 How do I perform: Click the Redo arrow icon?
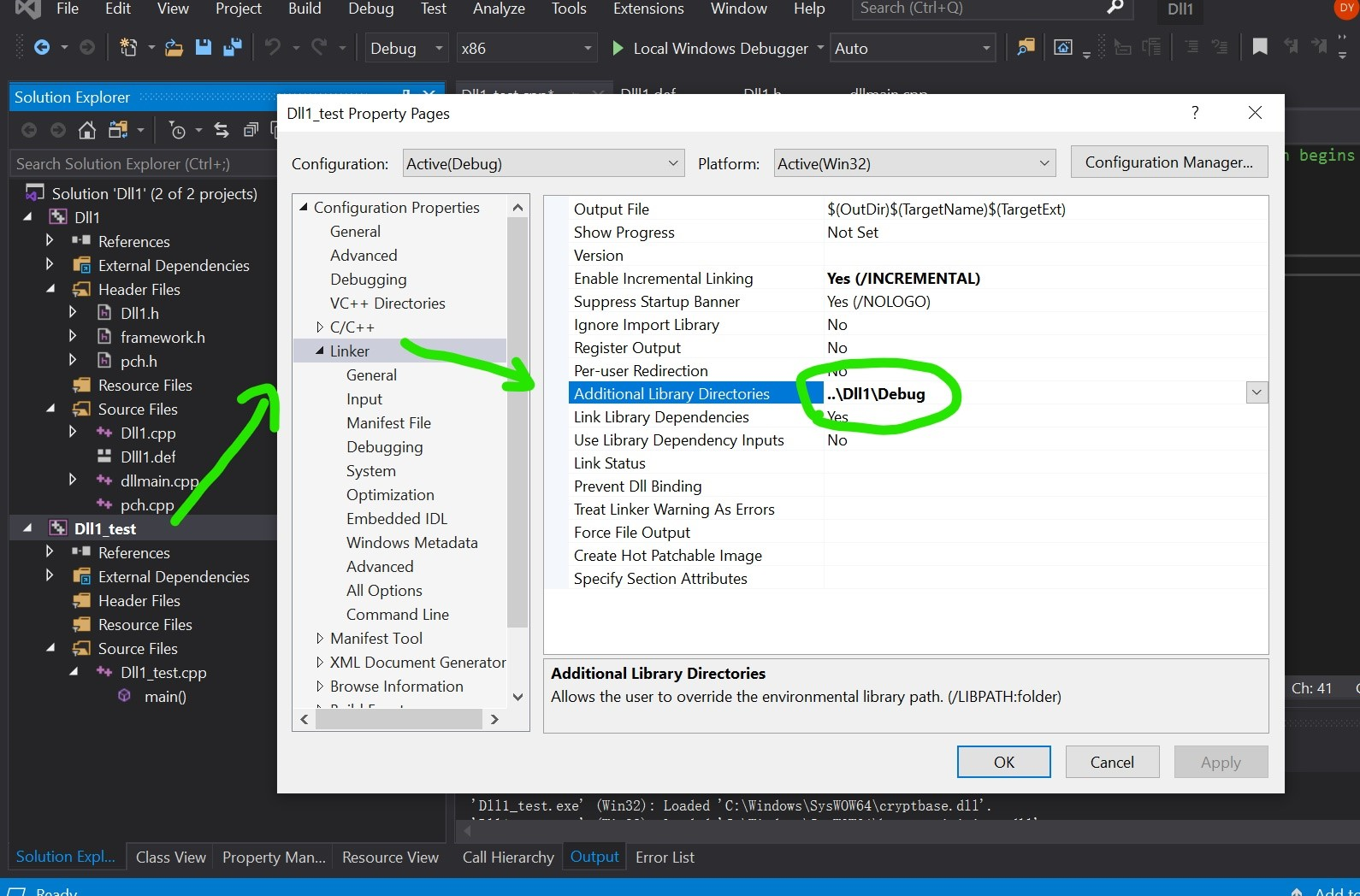coord(319,48)
